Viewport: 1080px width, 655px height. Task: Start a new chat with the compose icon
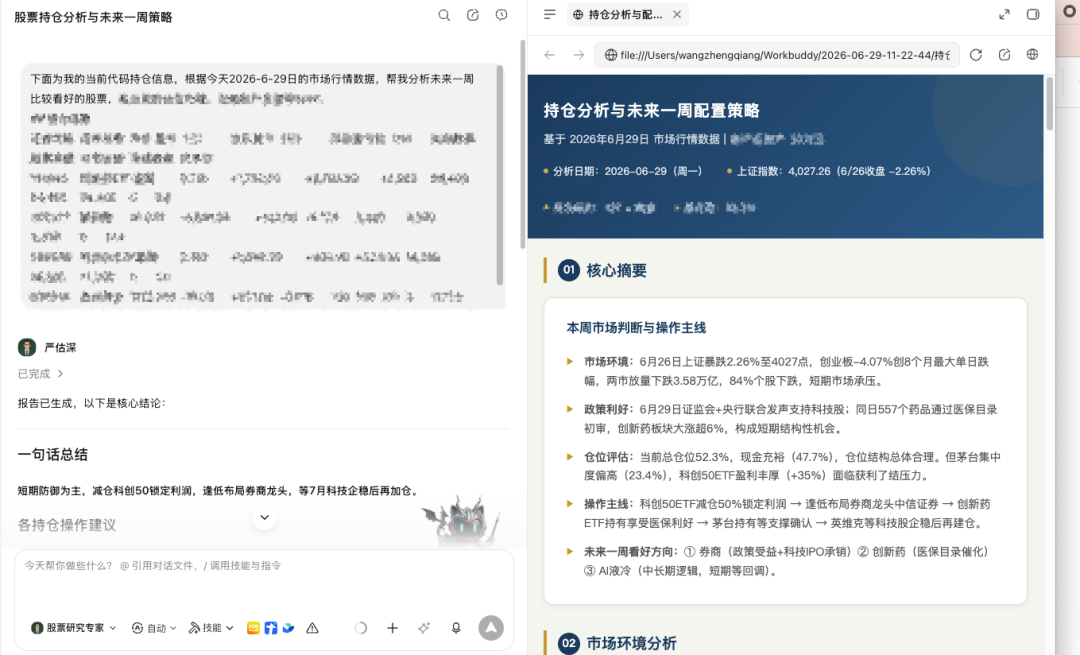click(x=472, y=15)
